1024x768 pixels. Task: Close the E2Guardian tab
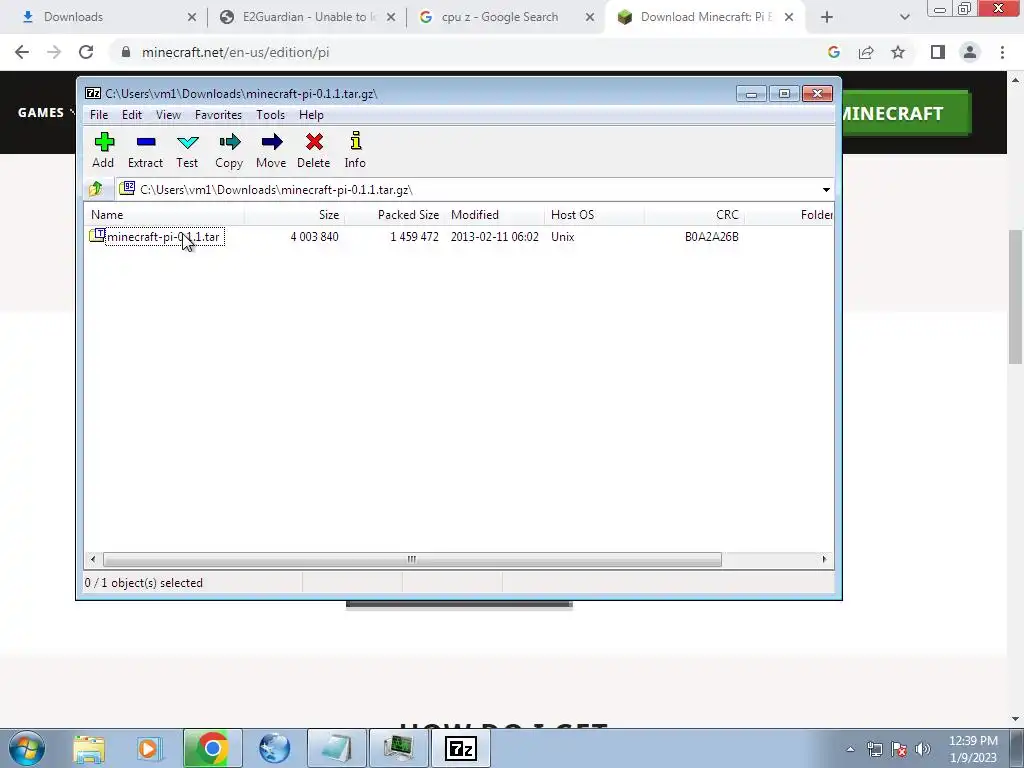pos(391,17)
